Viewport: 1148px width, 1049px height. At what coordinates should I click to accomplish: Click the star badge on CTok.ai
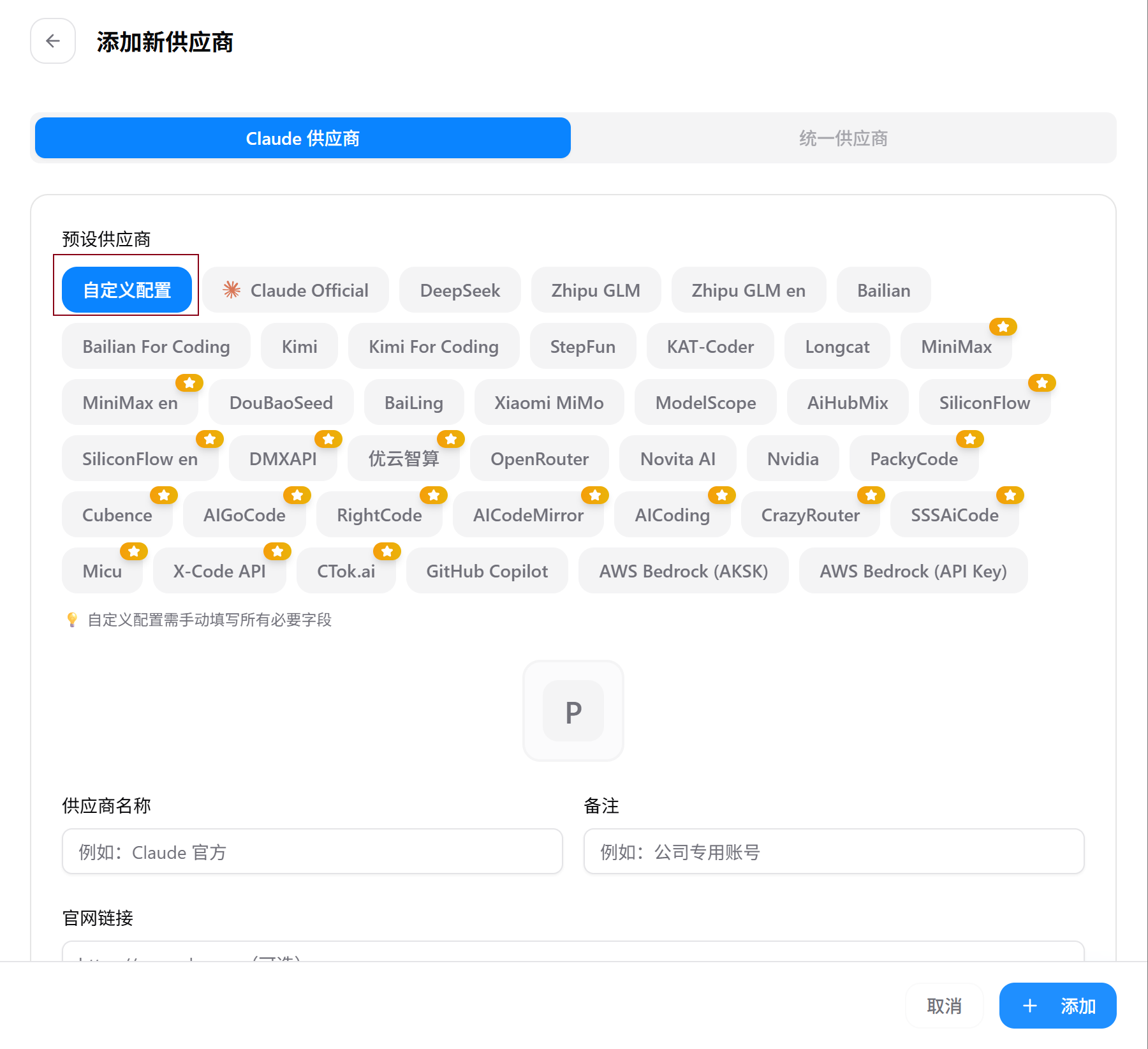click(386, 551)
